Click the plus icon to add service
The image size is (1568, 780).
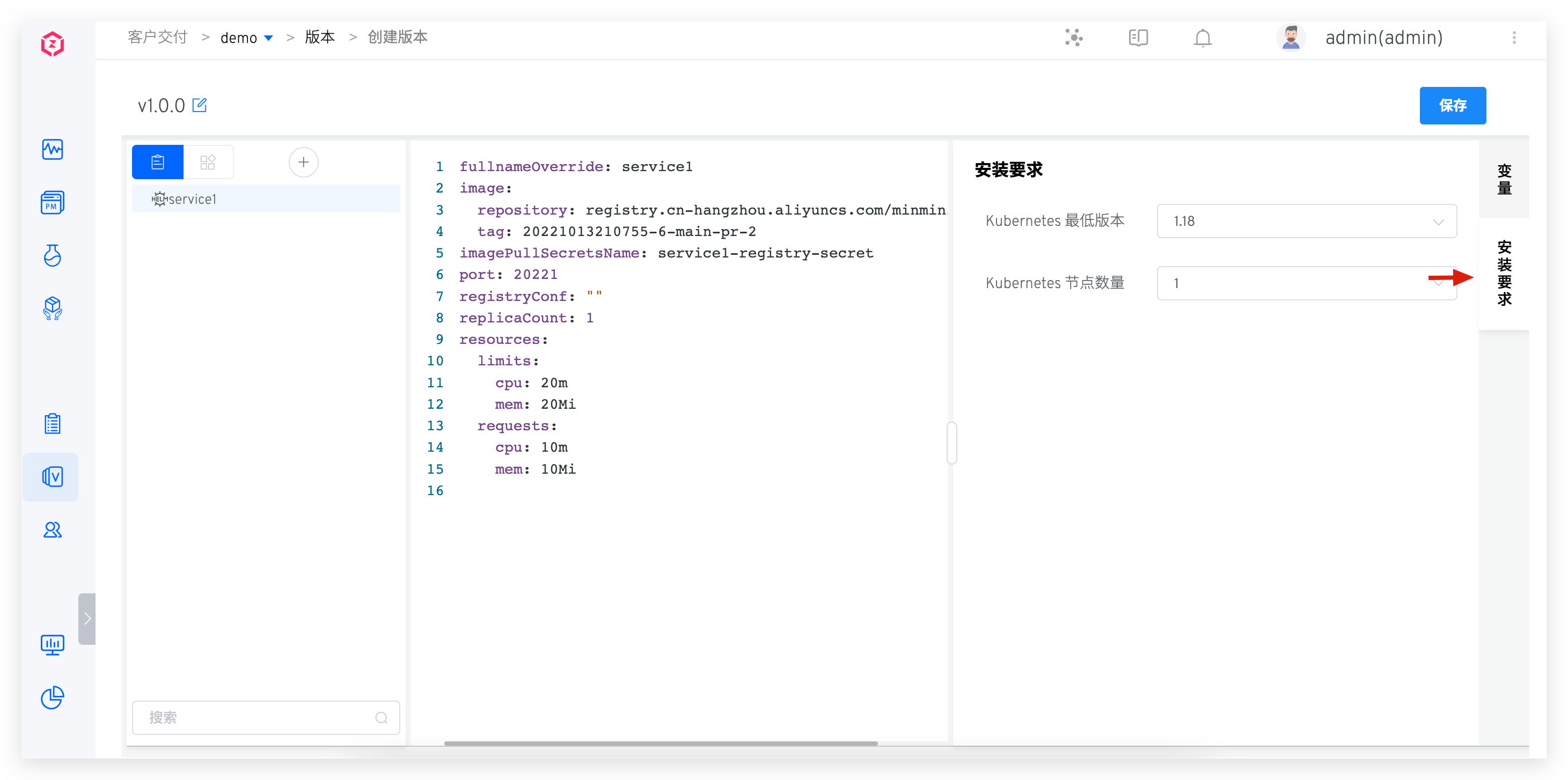tap(303, 162)
